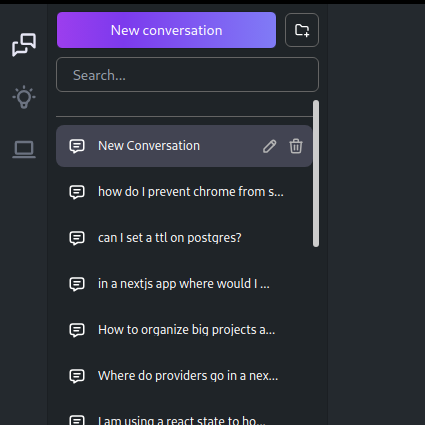Delete New Conversation using trash icon
The width and height of the screenshot is (425, 425).
pyautogui.click(x=296, y=146)
